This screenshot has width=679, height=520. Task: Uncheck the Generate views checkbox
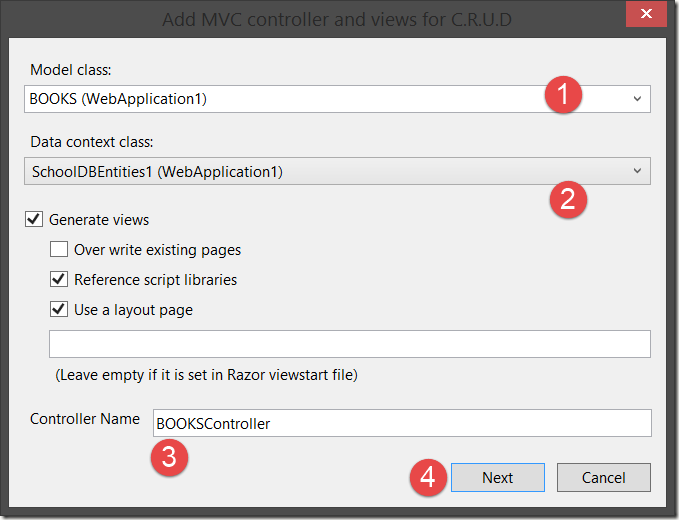(x=34, y=219)
